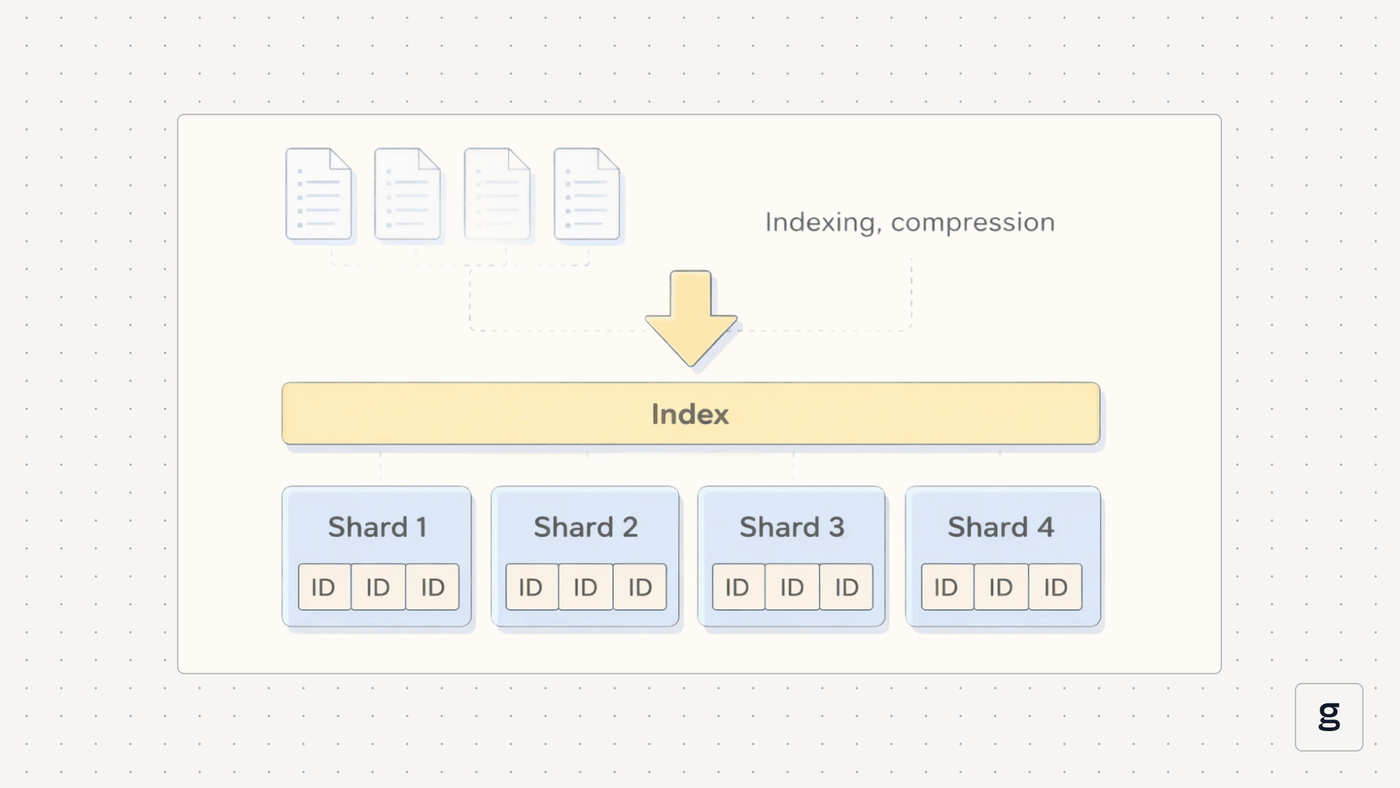Click the last ID cell in Shard 4
Image resolution: width=1400 pixels, height=788 pixels.
pos(1056,587)
